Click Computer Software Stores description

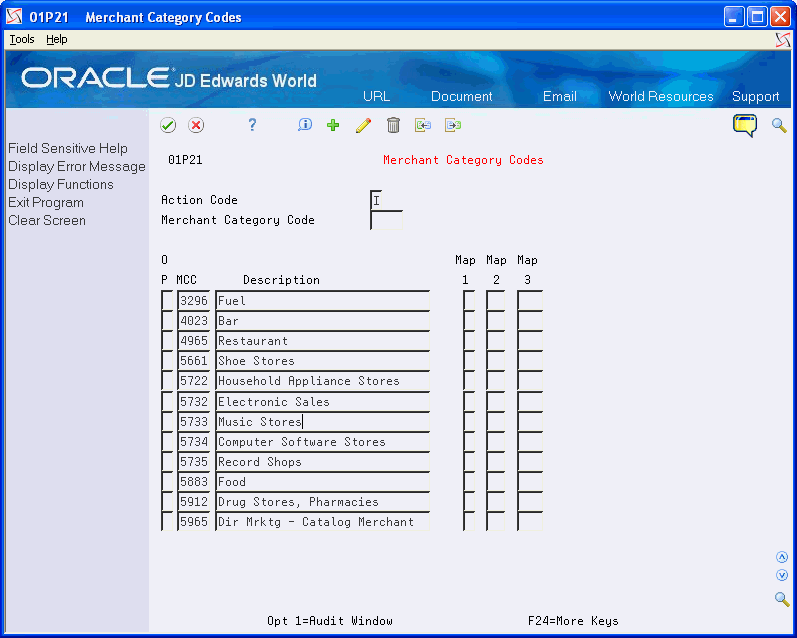pyautogui.click(x=323, y=442)
